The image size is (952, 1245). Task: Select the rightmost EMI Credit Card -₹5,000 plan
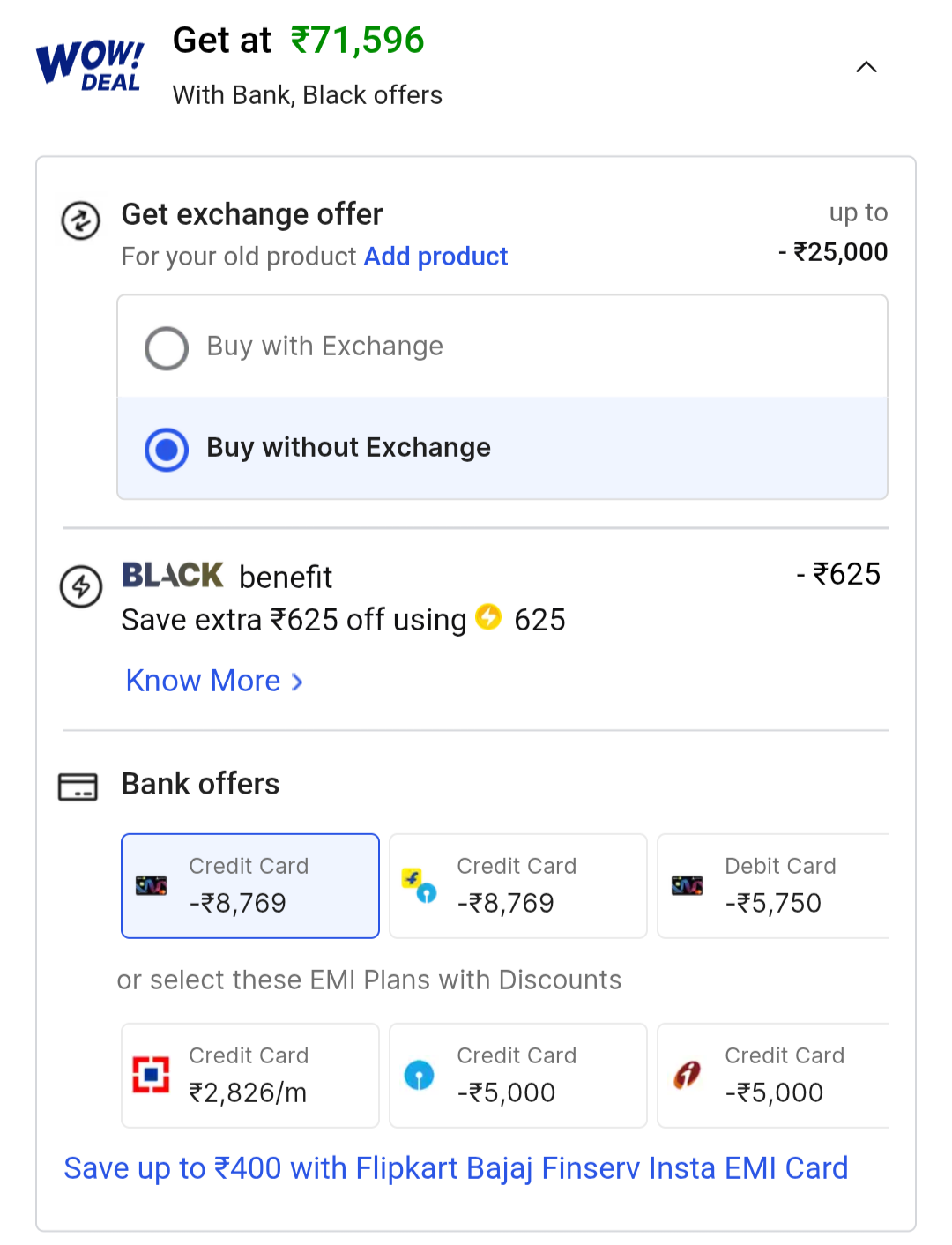(774, 1076)
